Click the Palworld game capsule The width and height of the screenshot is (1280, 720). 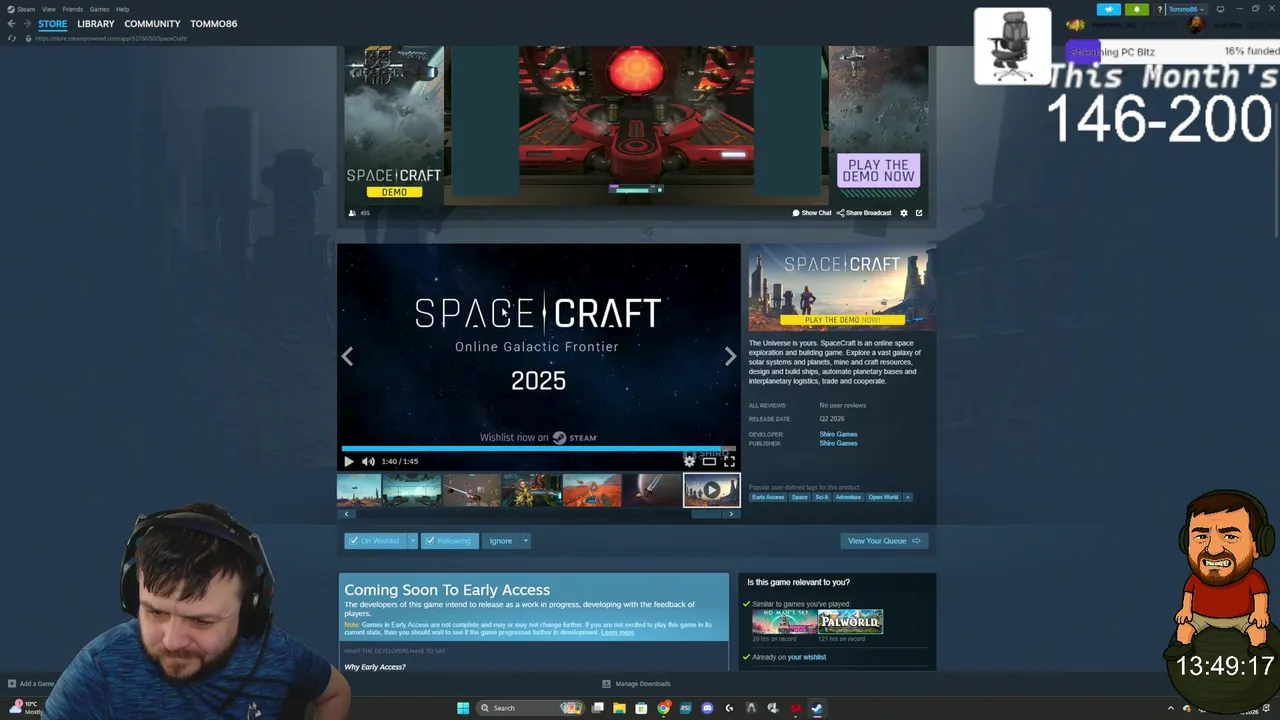tap(850, 622)
